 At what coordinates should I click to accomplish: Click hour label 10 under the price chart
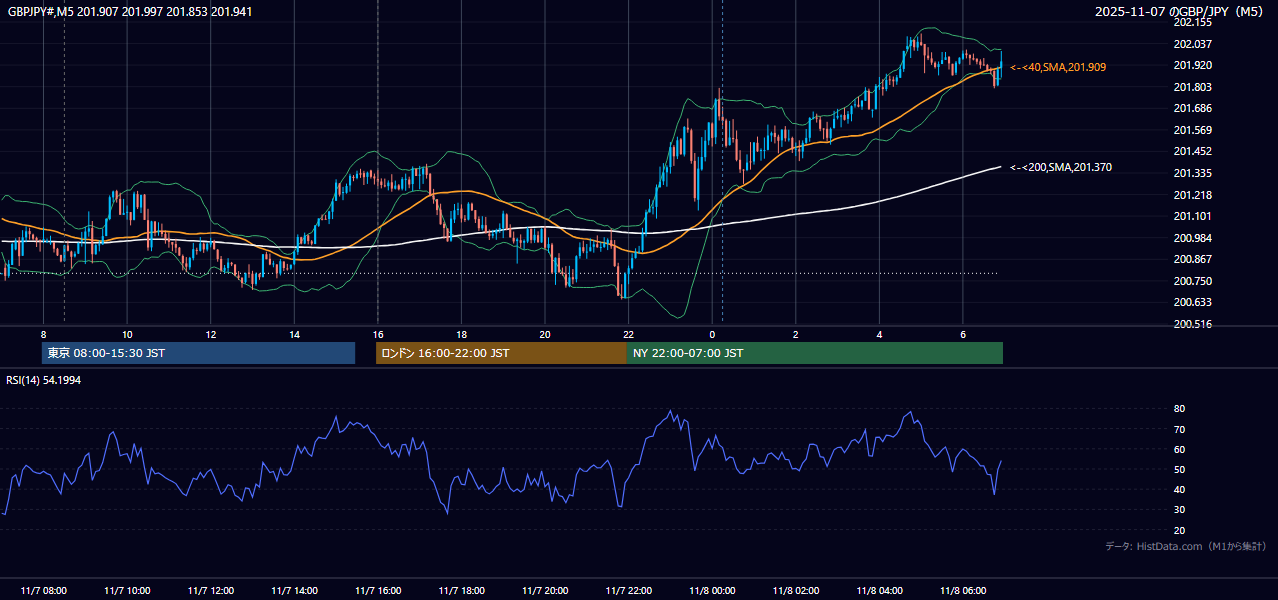tap(127, 334)
